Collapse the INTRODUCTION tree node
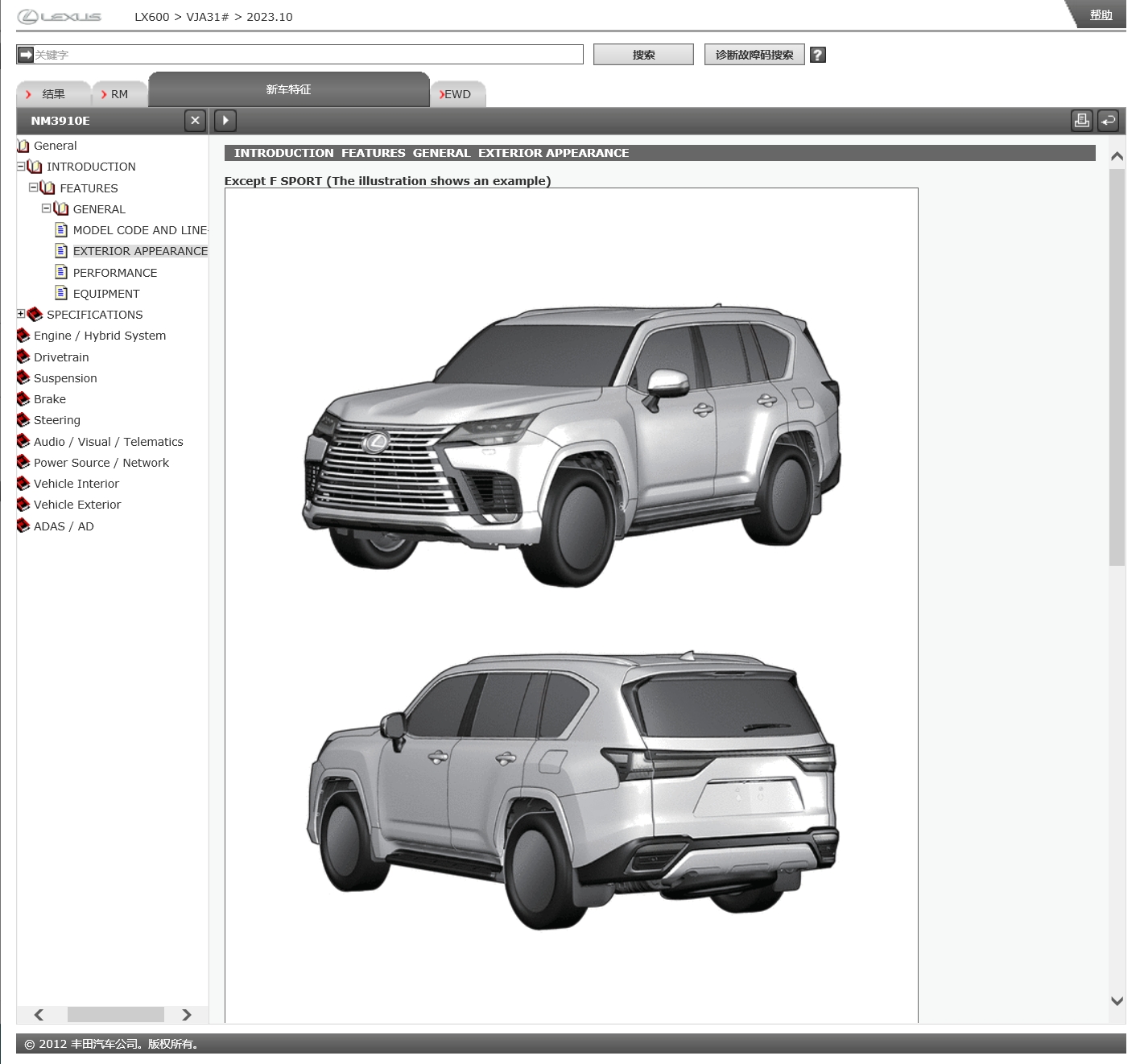1140x1064 pixels. point(21,167)
